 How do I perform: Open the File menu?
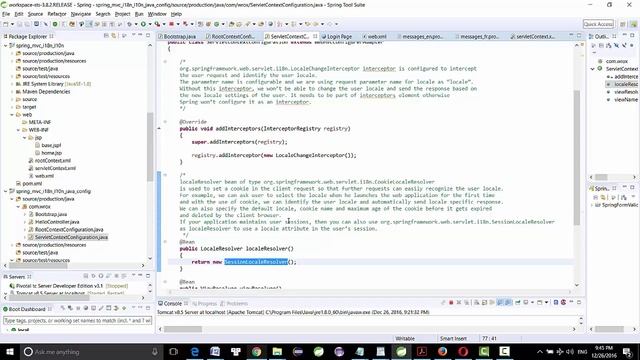pos(6,14)
